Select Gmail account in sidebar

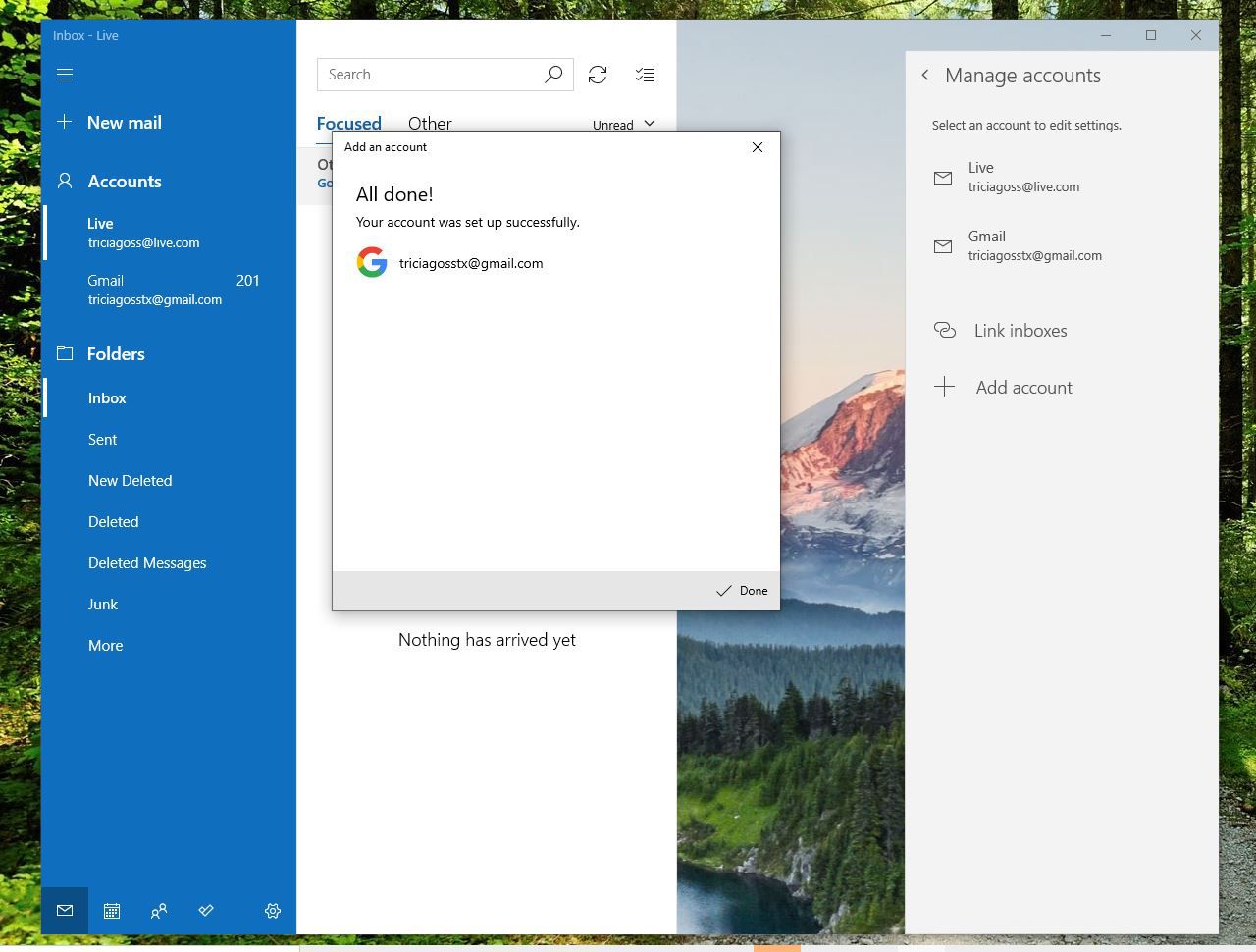pyautogui.click(x=169, y=290)
